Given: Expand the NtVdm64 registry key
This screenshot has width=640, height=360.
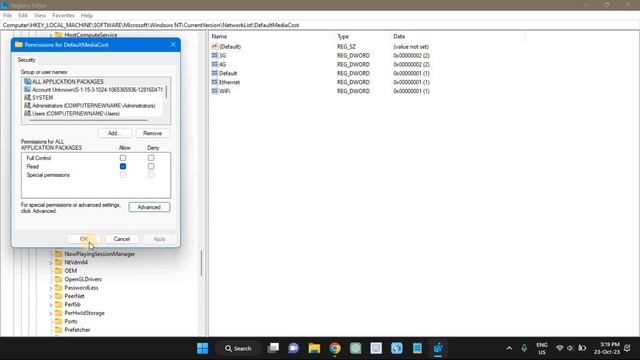Looking at the screenshot, I should click(x=51, y=262).
